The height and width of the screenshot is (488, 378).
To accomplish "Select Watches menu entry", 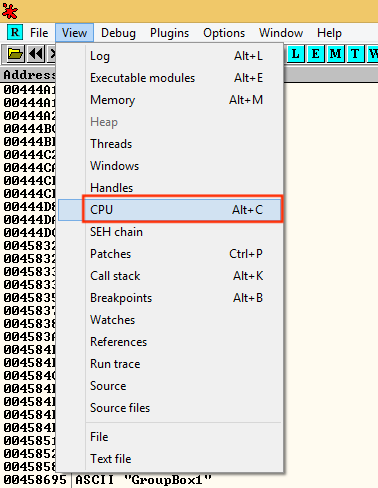I will (x=170, y=320).
